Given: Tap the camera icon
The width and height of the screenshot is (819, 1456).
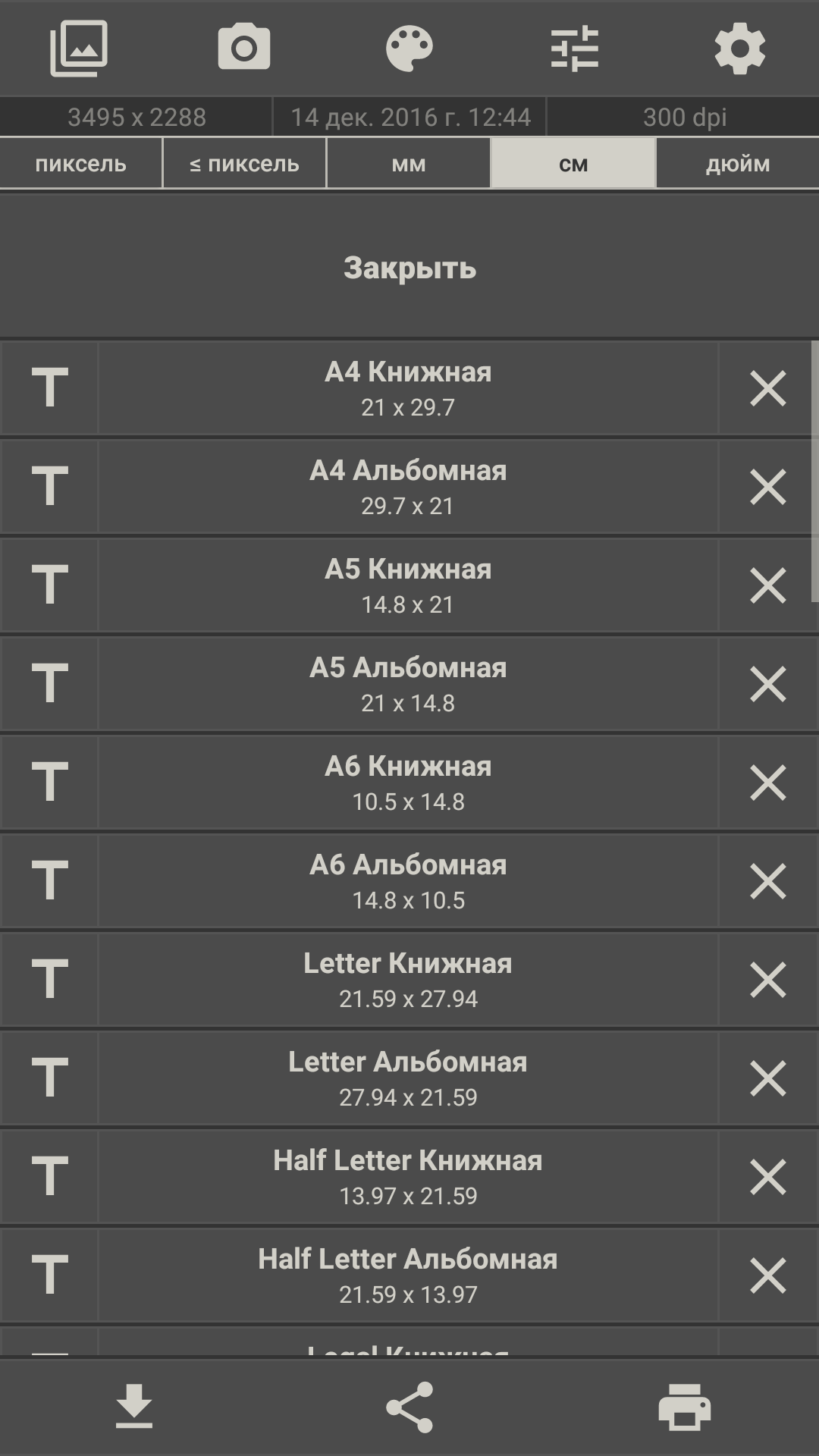Looking at the screenshot, I should pyautogui.click(x=243, y=49).
